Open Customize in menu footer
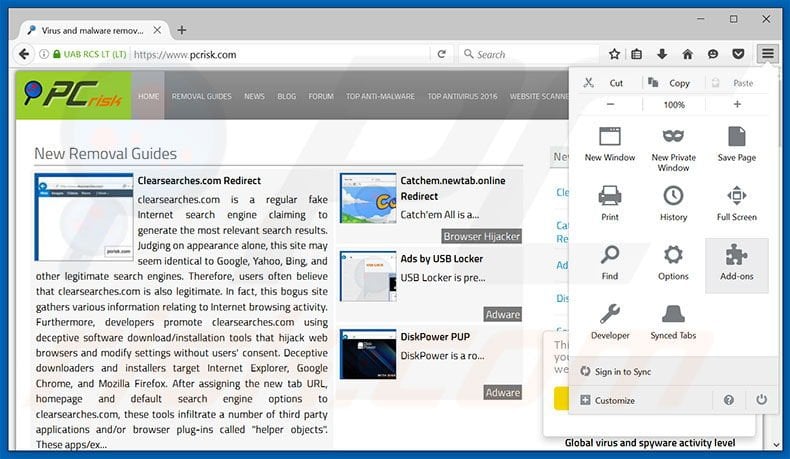 point(607,401)
